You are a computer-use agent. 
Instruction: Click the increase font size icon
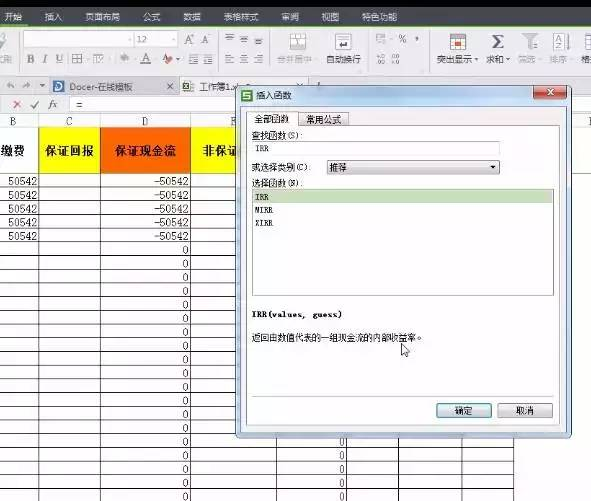tap(189, 39)
